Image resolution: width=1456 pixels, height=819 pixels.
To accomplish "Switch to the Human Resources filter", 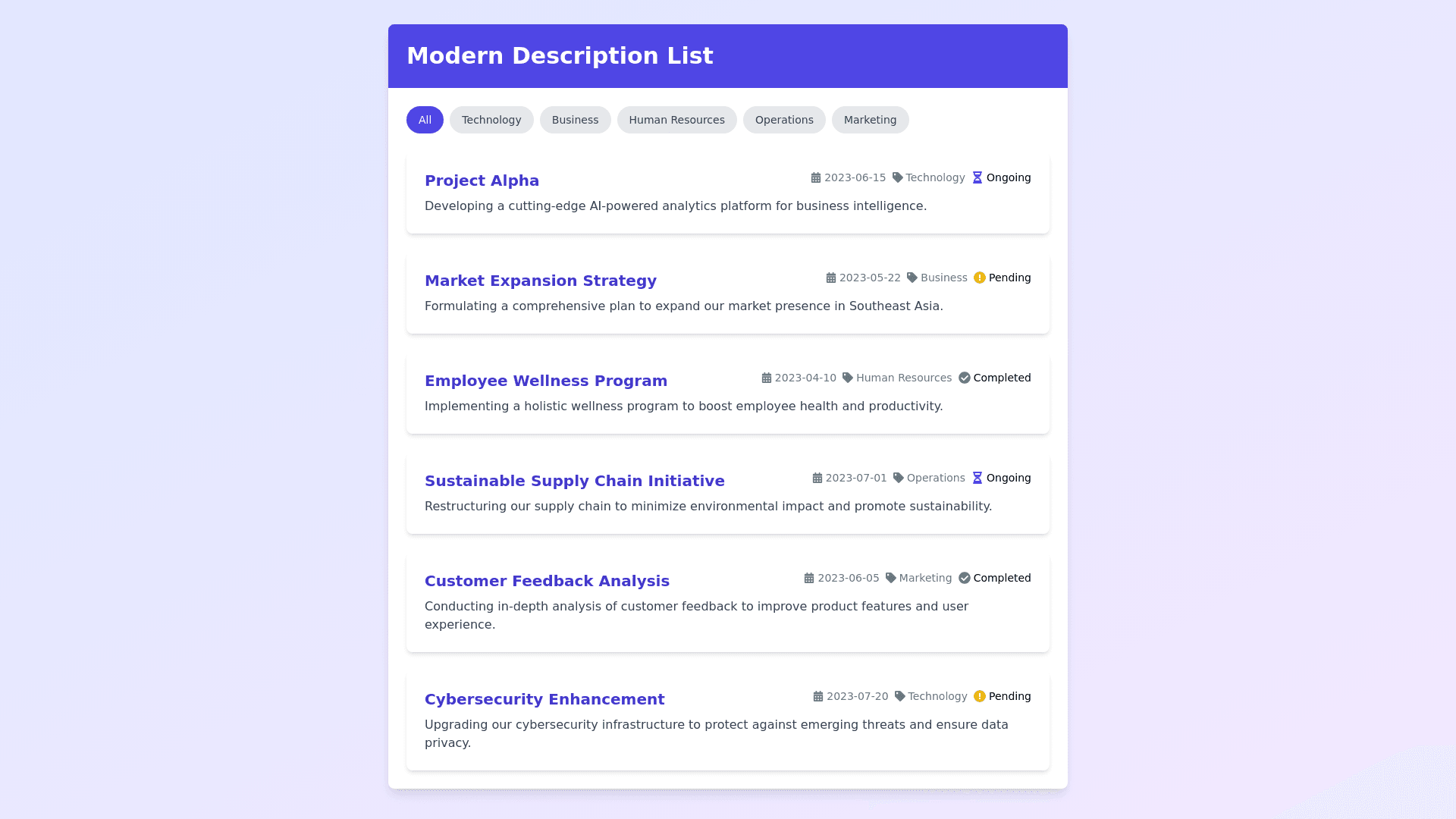I will tap(676, 120).
